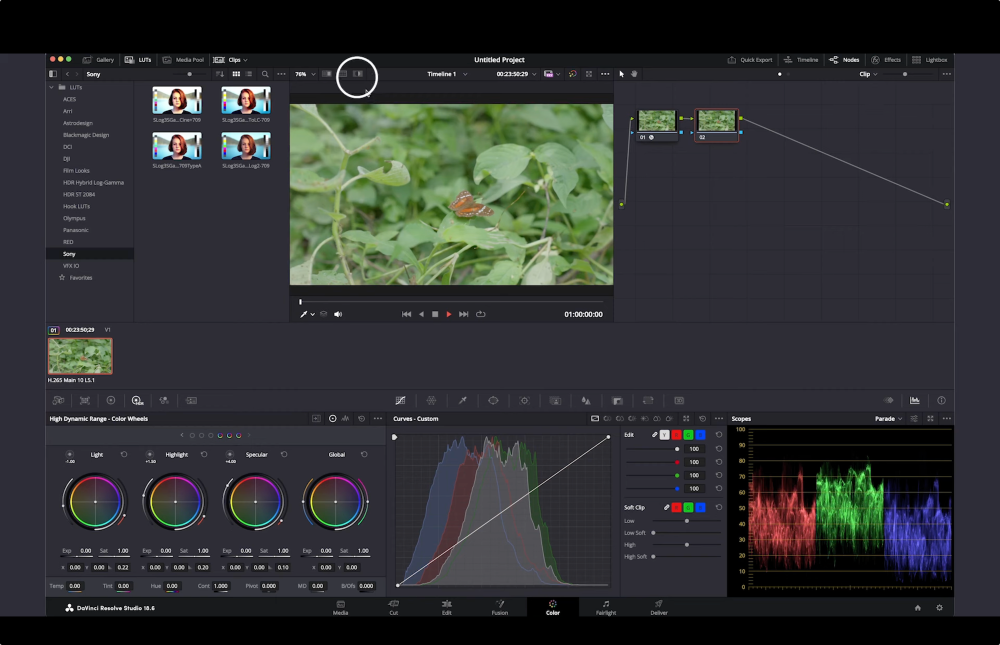The height and width of the screenshot is (645, 1000).
Task: Select the Blackmagic Design LUT folder
Action: click(x=86, y=135)
